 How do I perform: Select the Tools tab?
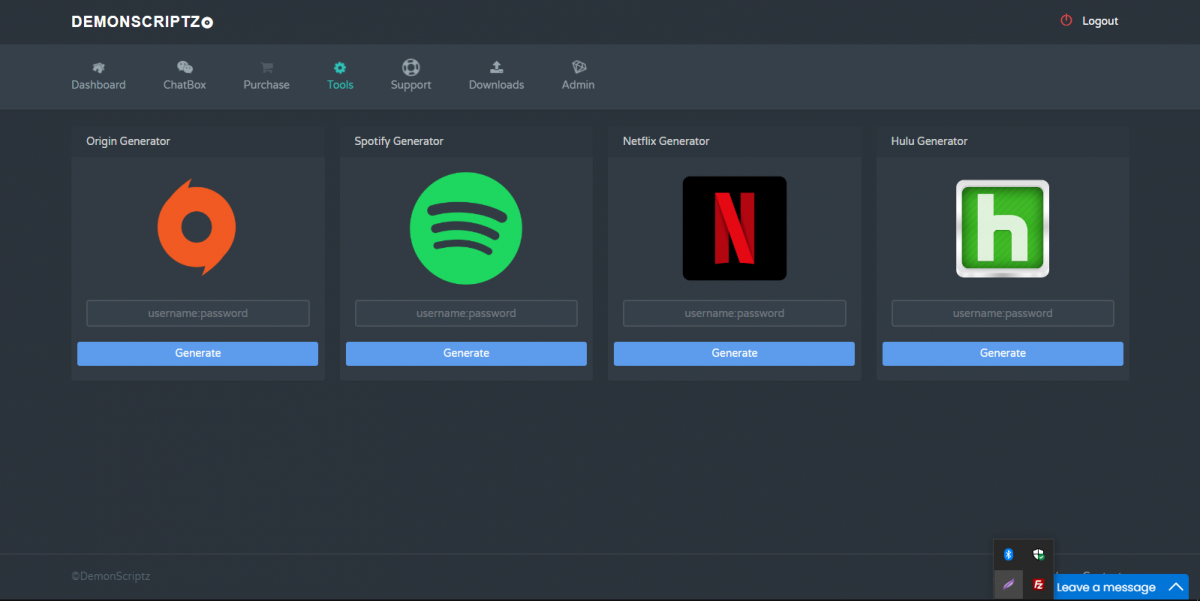340,75
